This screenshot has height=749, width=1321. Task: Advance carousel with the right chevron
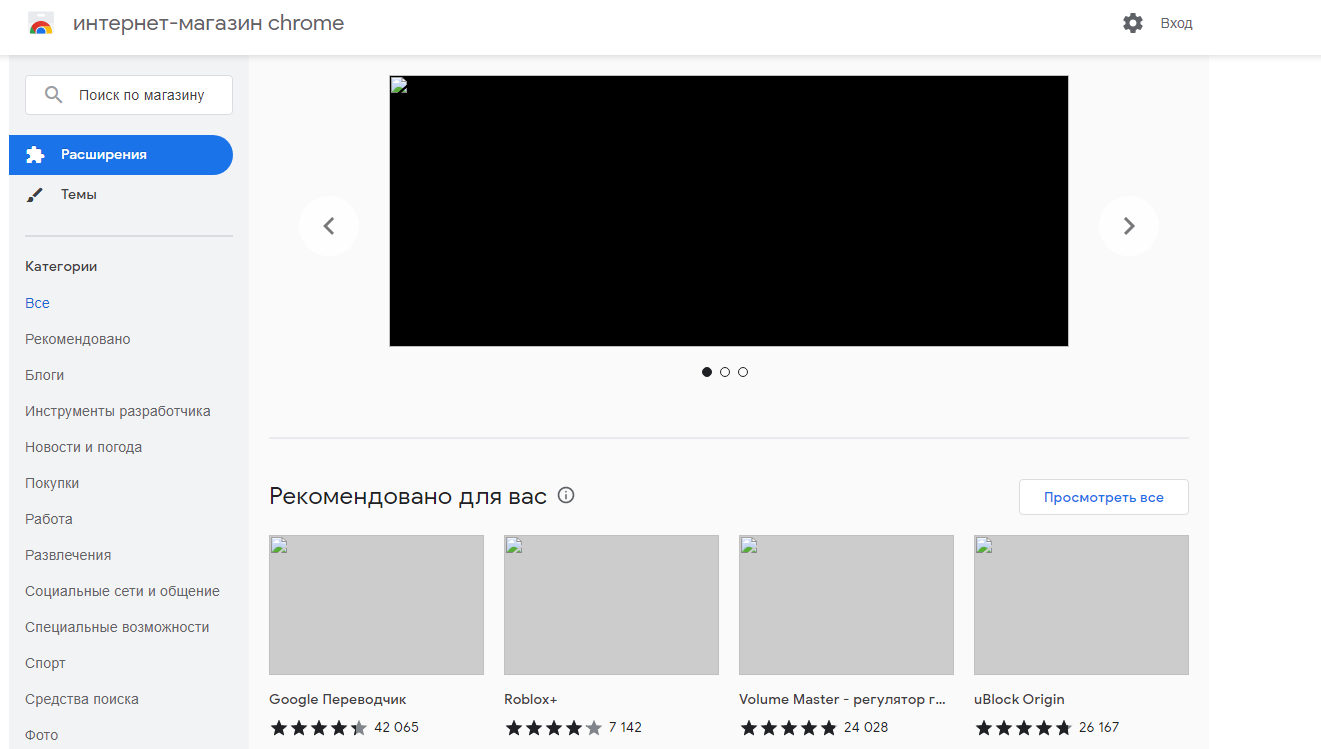click(x=1128, y=225)
